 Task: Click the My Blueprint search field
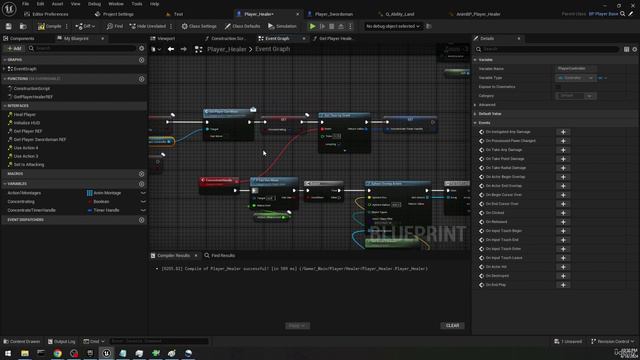(x=82, y=48)
